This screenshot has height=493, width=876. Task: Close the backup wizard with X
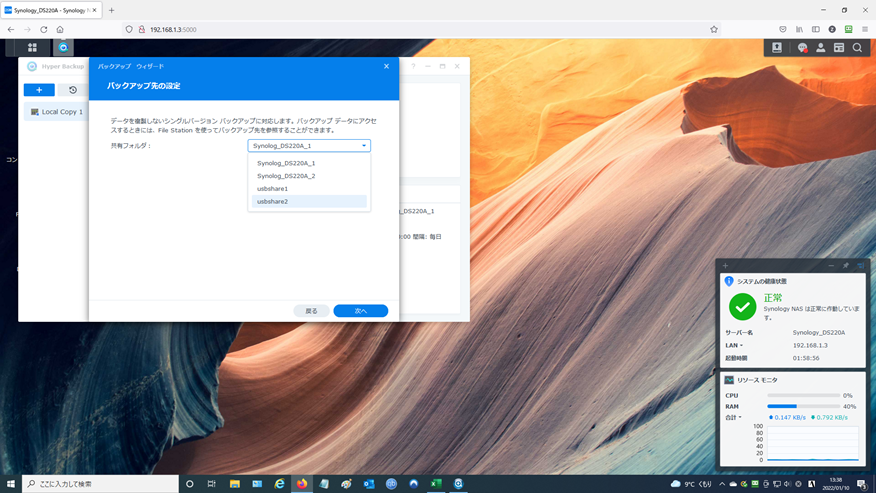pyautogui.click(x=386, y=66)
